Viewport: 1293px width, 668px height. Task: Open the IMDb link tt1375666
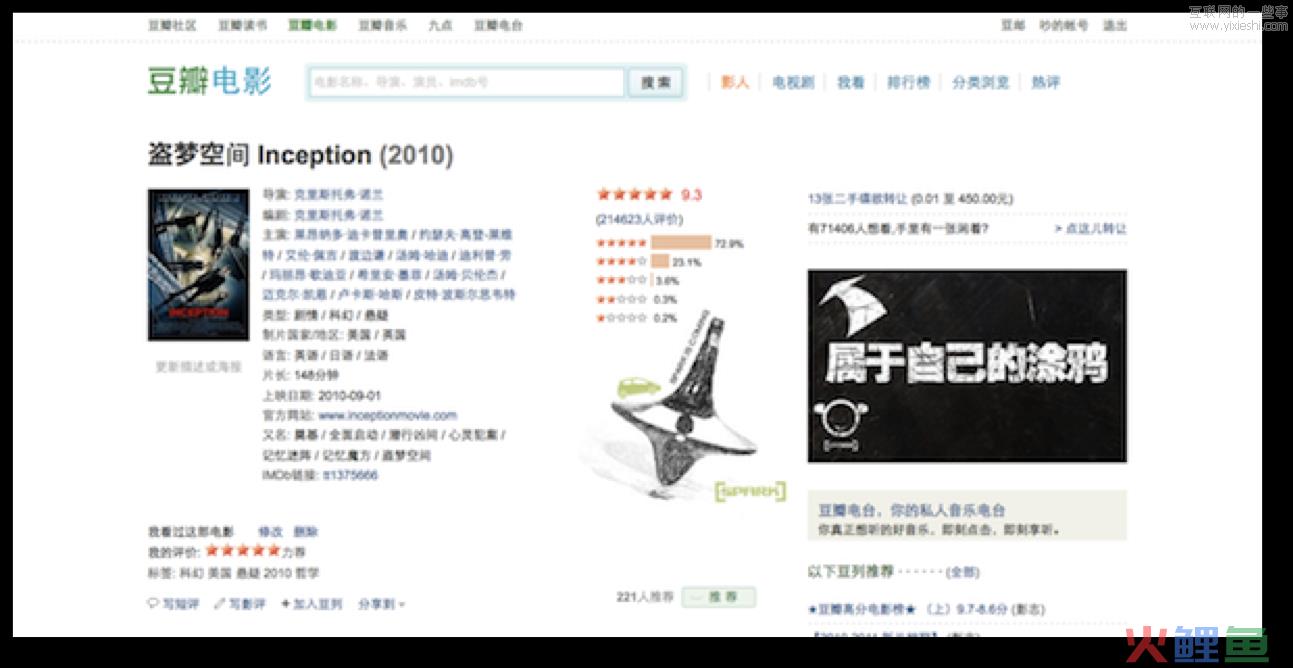click(350, 475)
